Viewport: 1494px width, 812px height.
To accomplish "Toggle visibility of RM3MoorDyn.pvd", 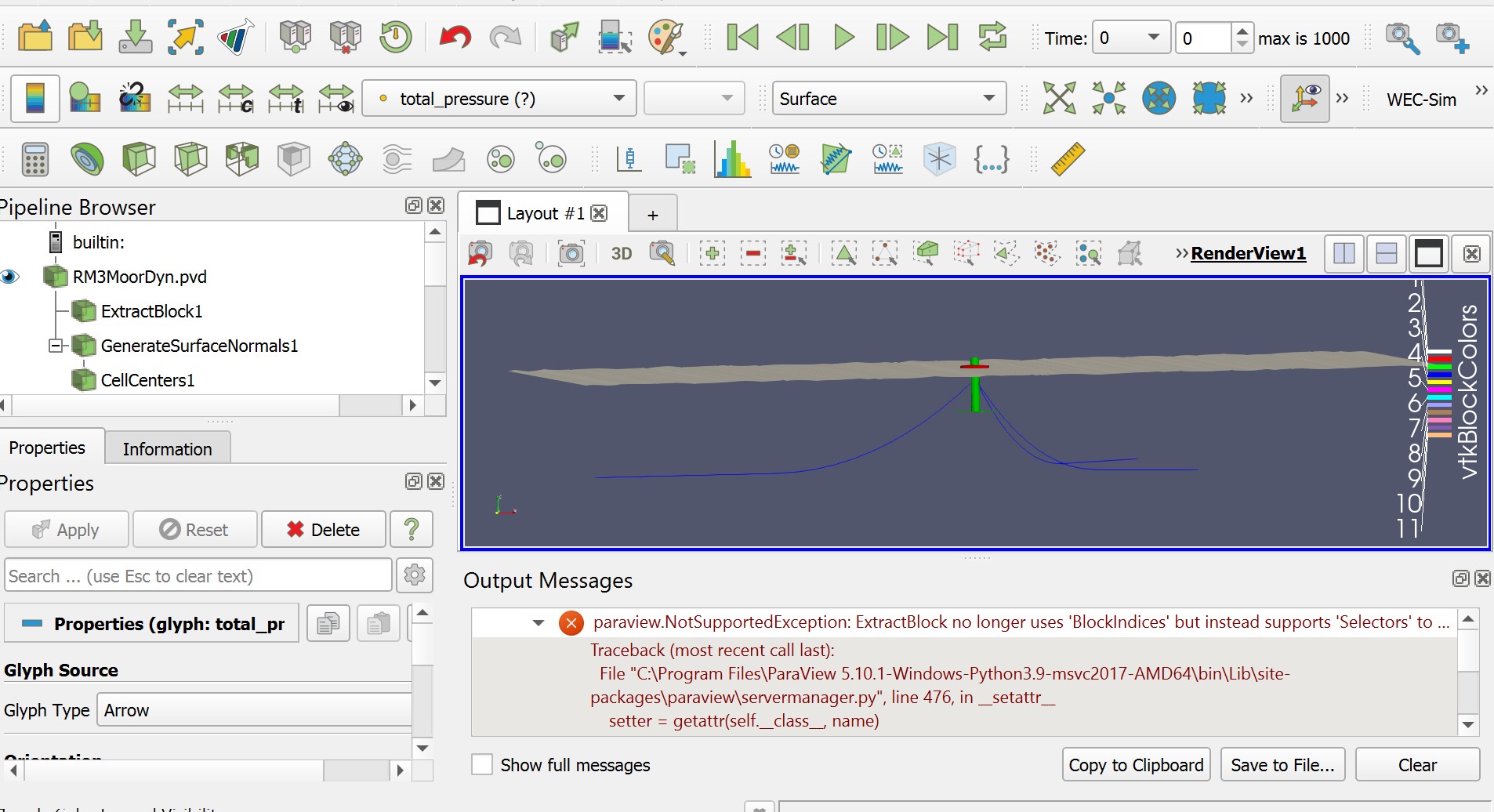I will (x=11, y=277).
